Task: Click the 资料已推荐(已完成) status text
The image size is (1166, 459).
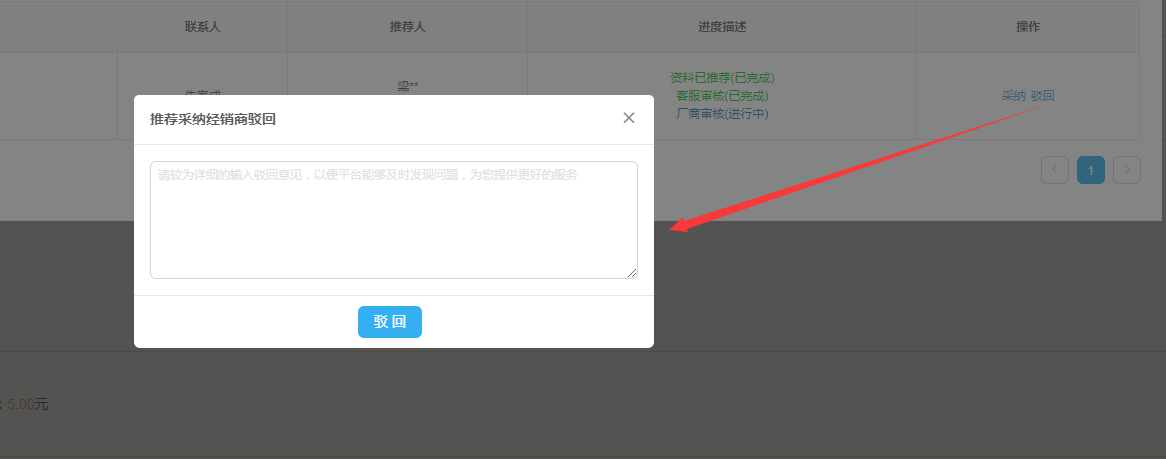Action: (x=722, y=78)
